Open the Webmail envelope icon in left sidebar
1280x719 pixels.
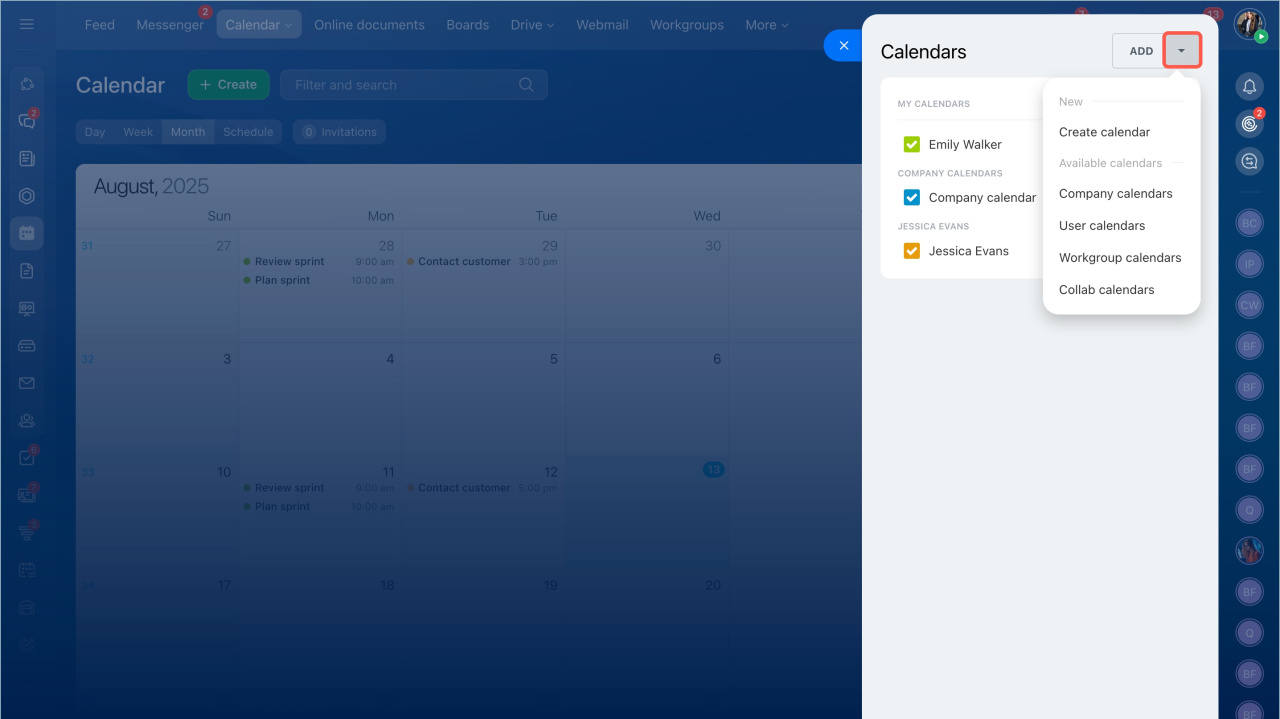click(x=27, y=383)
